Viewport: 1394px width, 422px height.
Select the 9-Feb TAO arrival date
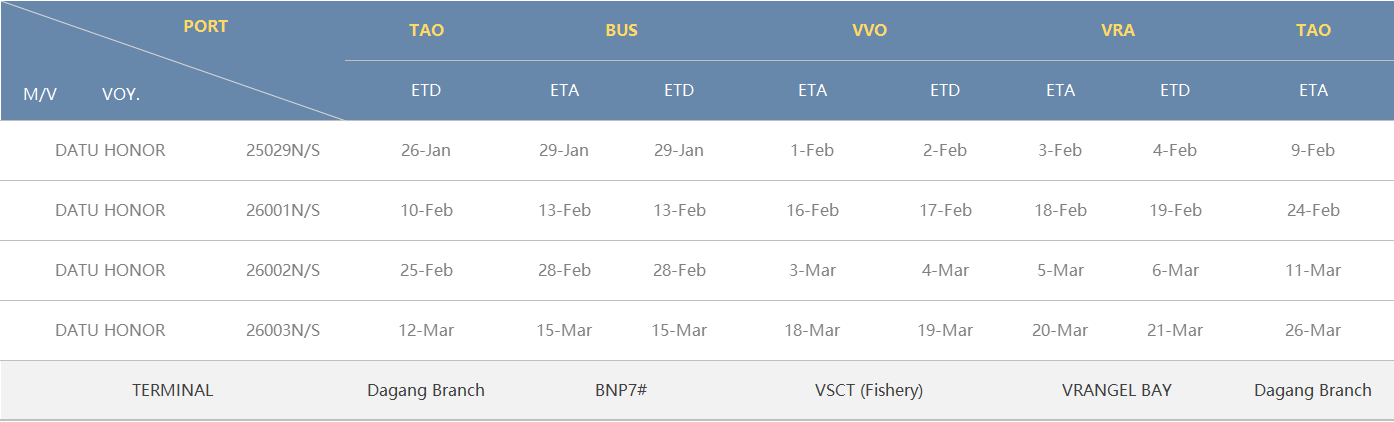point(1313,151)
